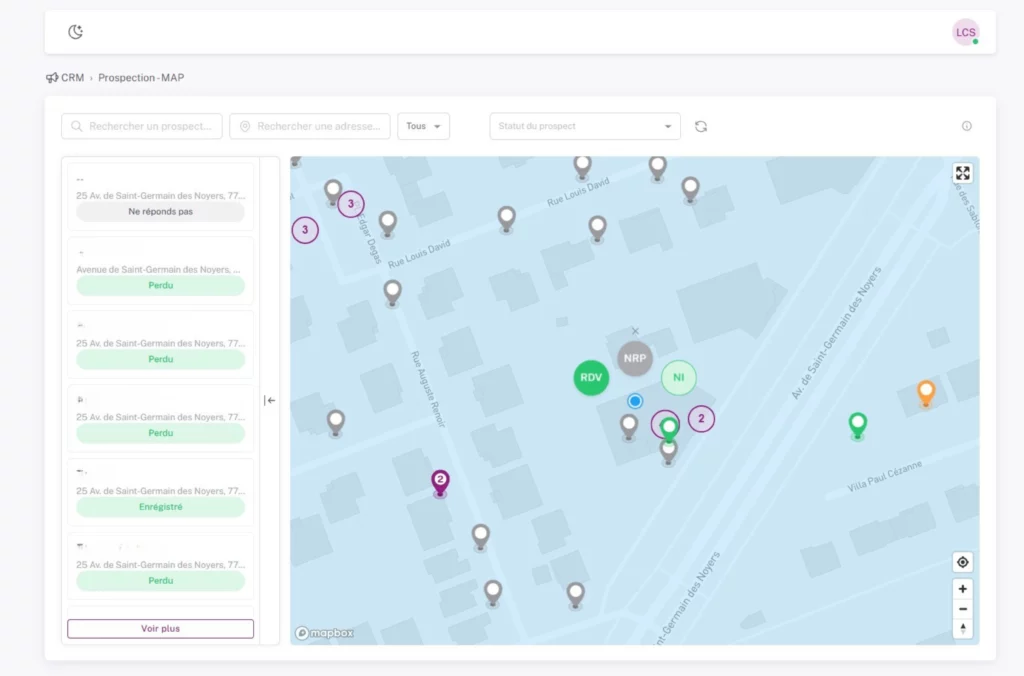Toggle dark mode moon icon
This screenshot has height=676, width=1024.
[75, 32]
